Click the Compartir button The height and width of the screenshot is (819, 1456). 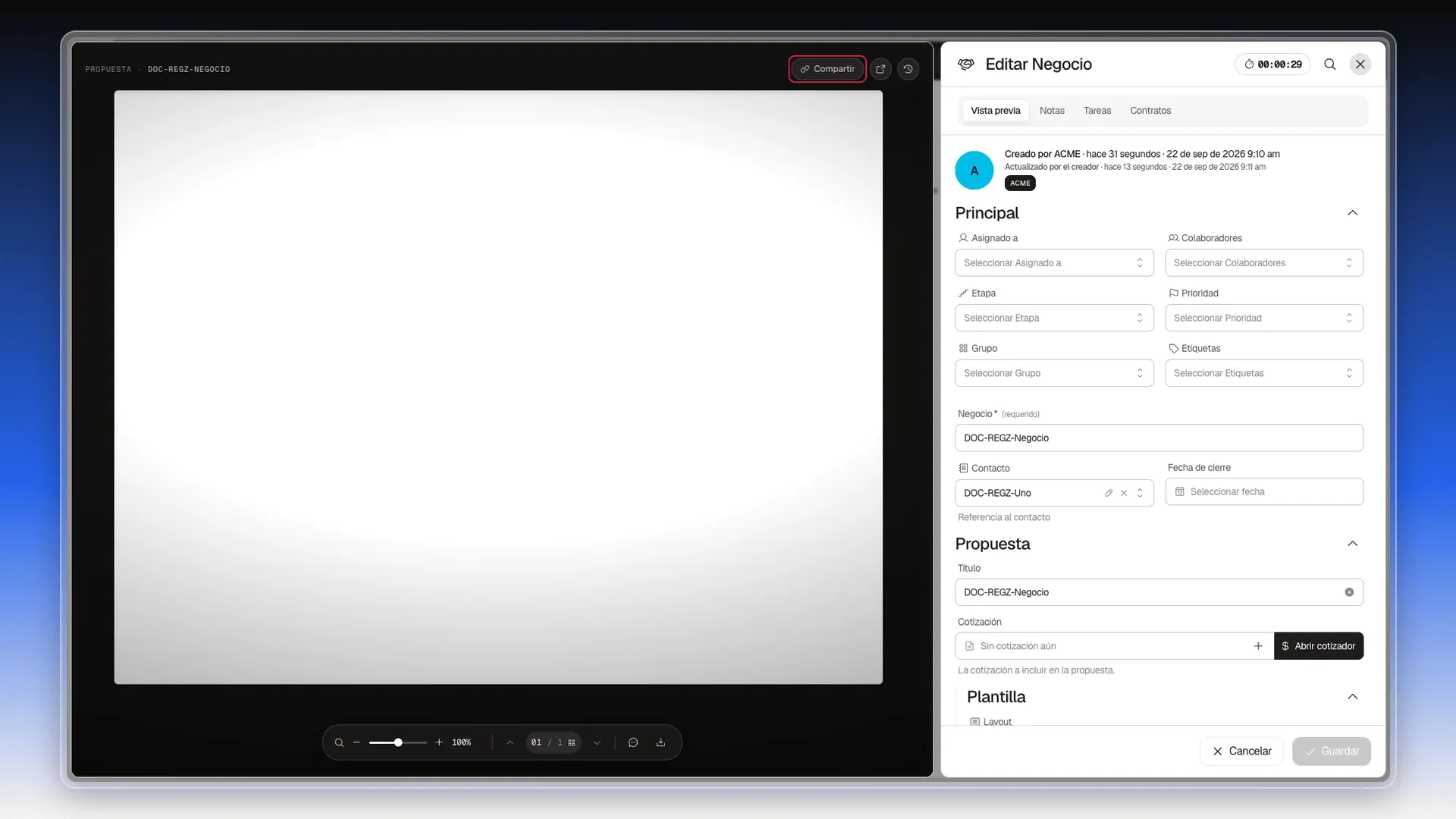coord(827,69)
